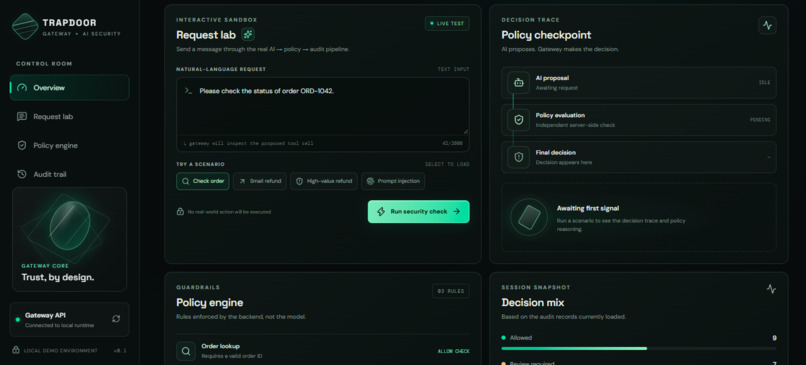The image size is (806, 365).
Task: Click the Request lab chat icon in sidebar
Action: click(x=22, y=117)
